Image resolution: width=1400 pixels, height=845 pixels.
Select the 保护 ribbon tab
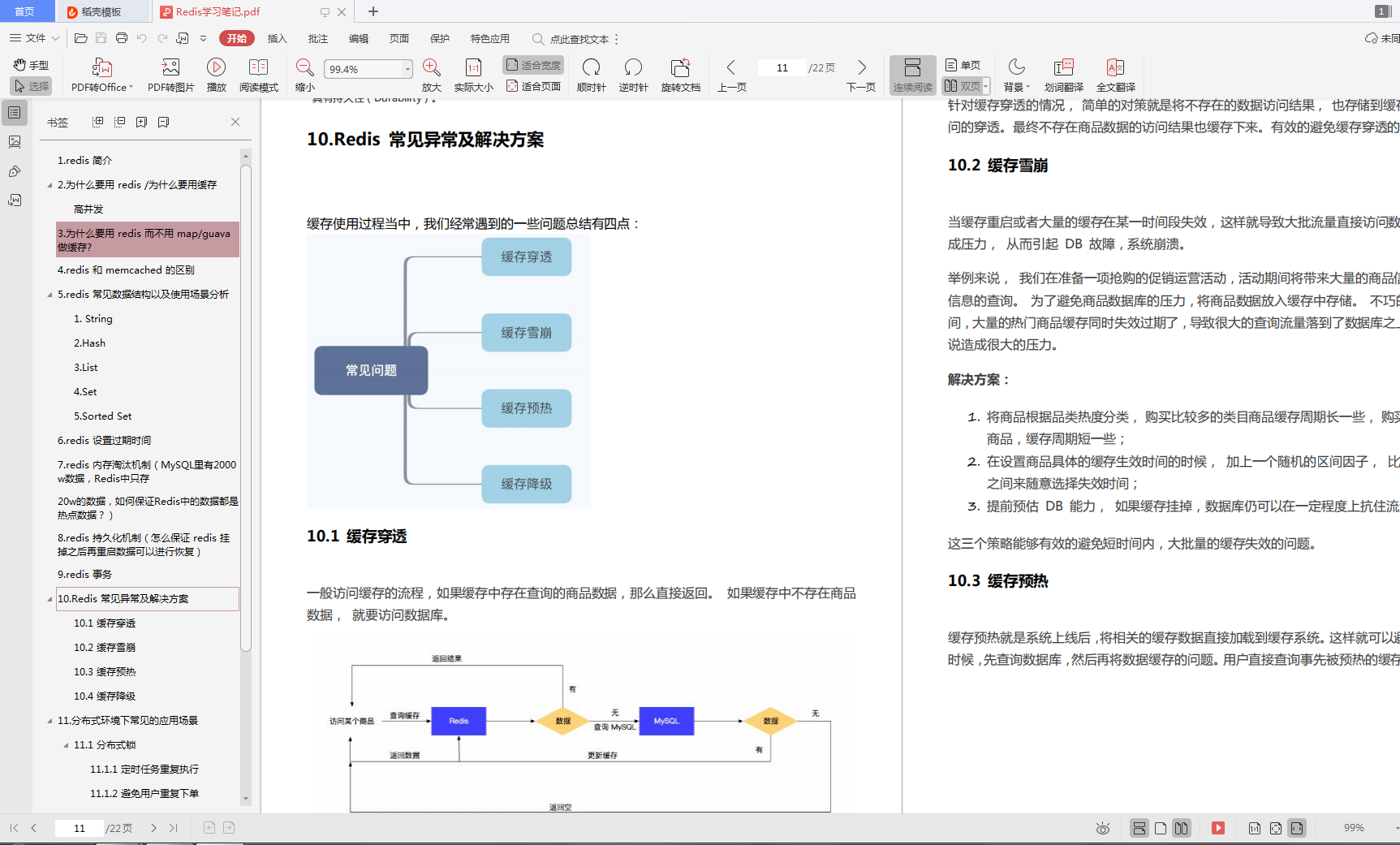pyautogui.click(x=440, y=38)
